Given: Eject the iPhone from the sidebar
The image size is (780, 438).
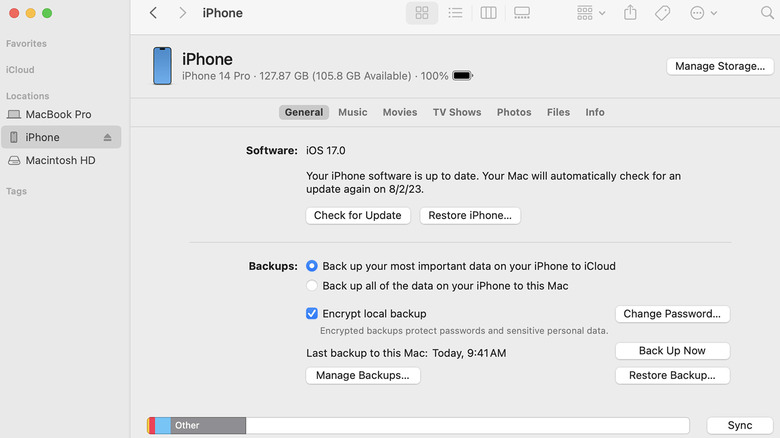Looking at the screenshot, I should click(x=108, y=138).
